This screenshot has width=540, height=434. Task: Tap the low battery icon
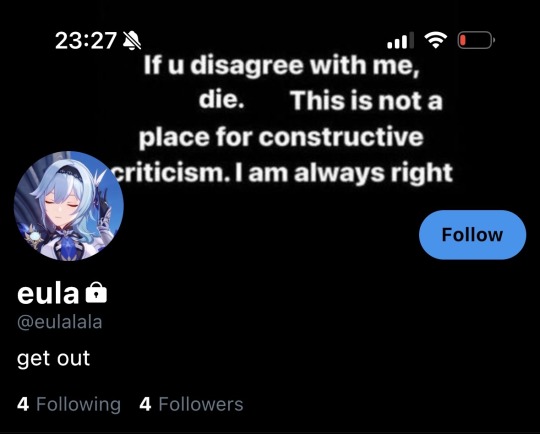[476, 40]
